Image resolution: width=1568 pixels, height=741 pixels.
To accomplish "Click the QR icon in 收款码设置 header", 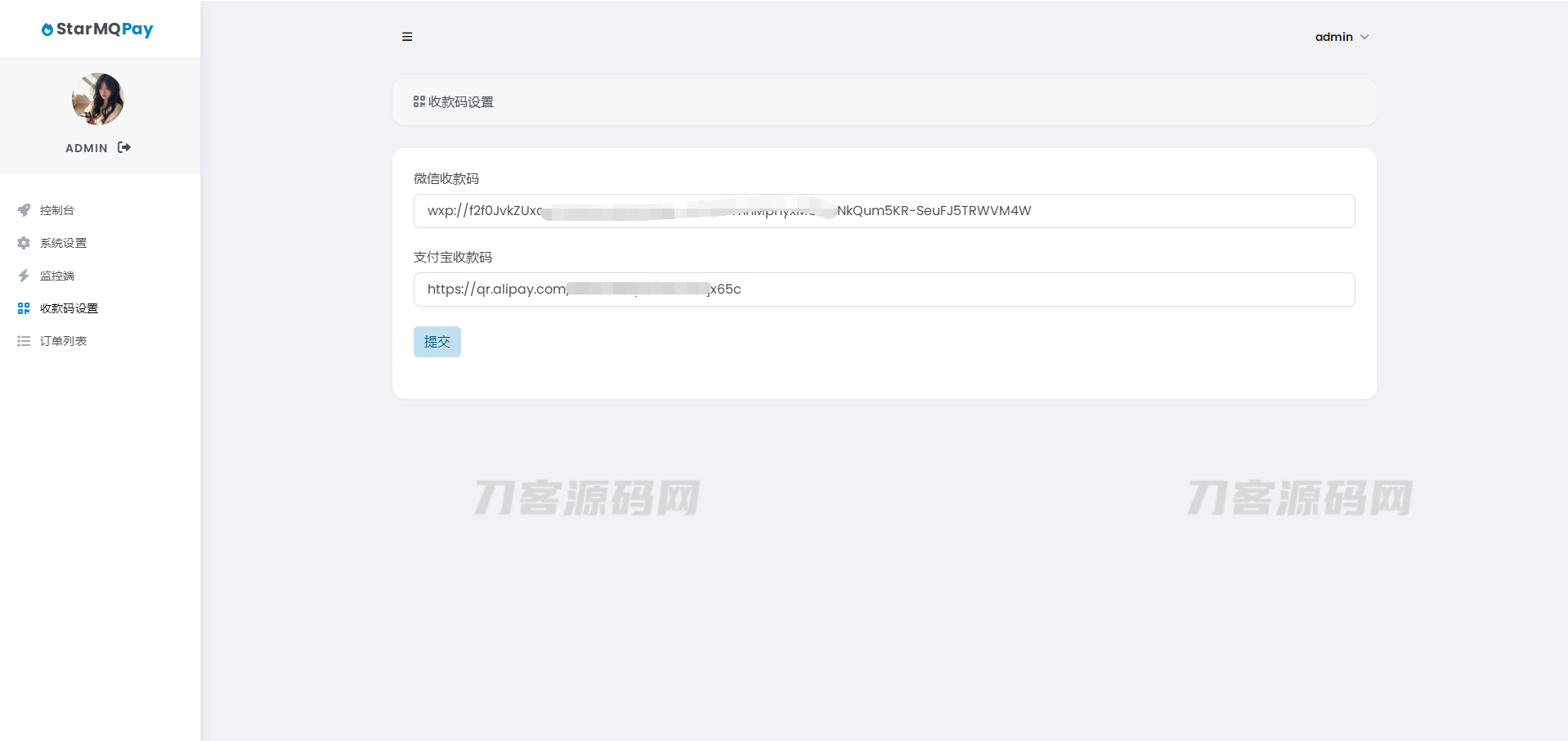I will (419, 101).
